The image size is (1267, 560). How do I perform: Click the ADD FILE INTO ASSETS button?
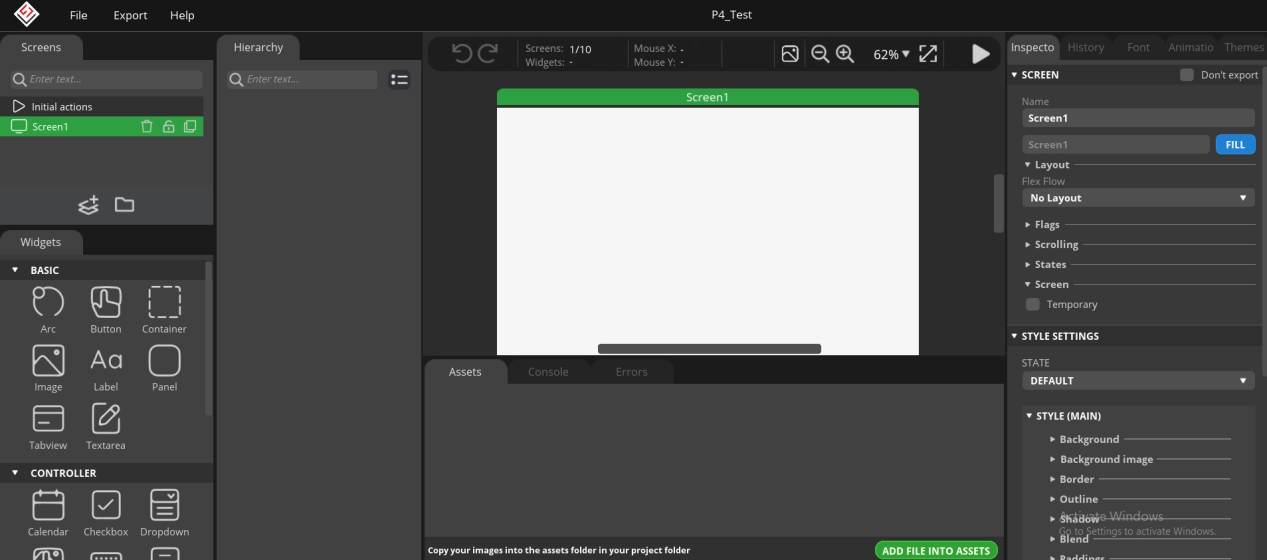tap(936, 550)
